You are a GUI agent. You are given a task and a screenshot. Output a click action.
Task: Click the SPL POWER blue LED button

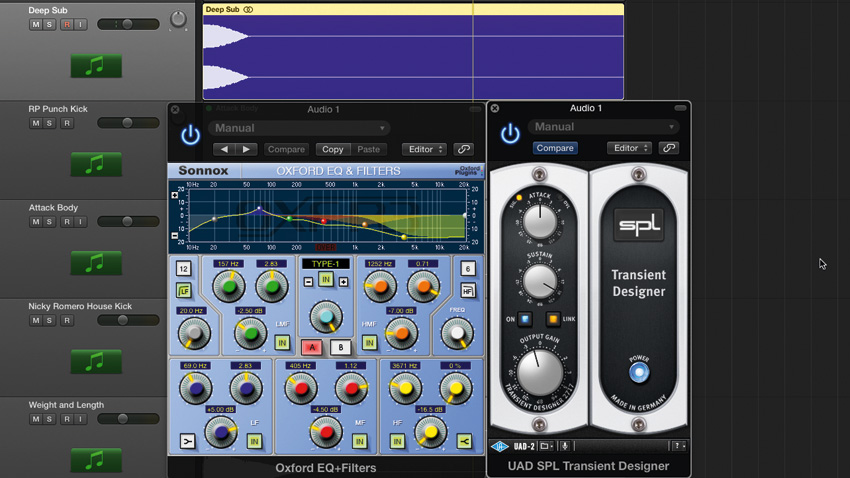(639, 373)
